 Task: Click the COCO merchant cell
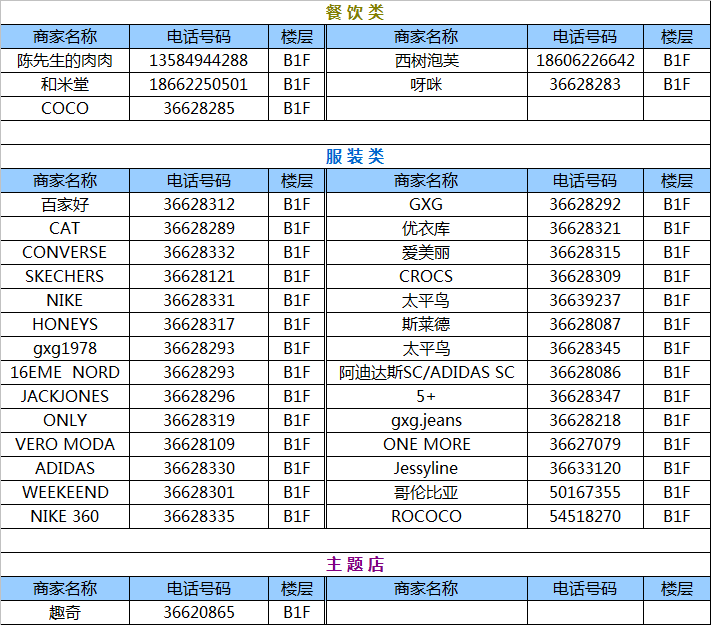(65, 108)
